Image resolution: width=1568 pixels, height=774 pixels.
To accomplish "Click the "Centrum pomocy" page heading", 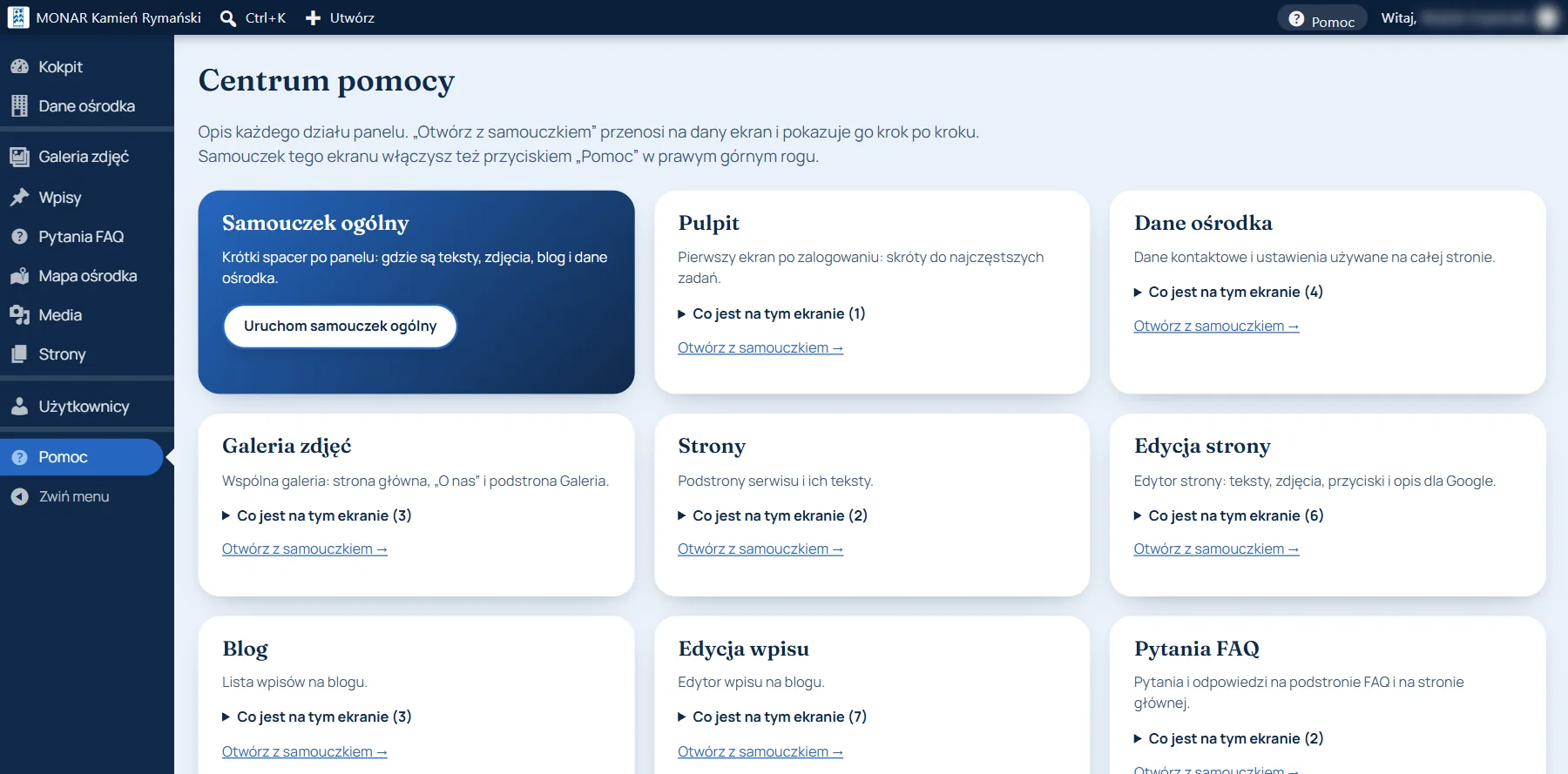I will click(x=327, y=81).
